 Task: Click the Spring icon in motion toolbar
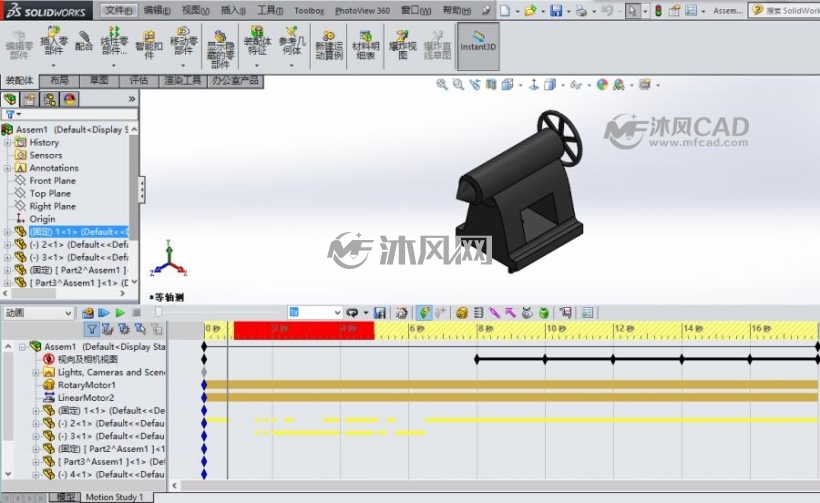[478, 313]
